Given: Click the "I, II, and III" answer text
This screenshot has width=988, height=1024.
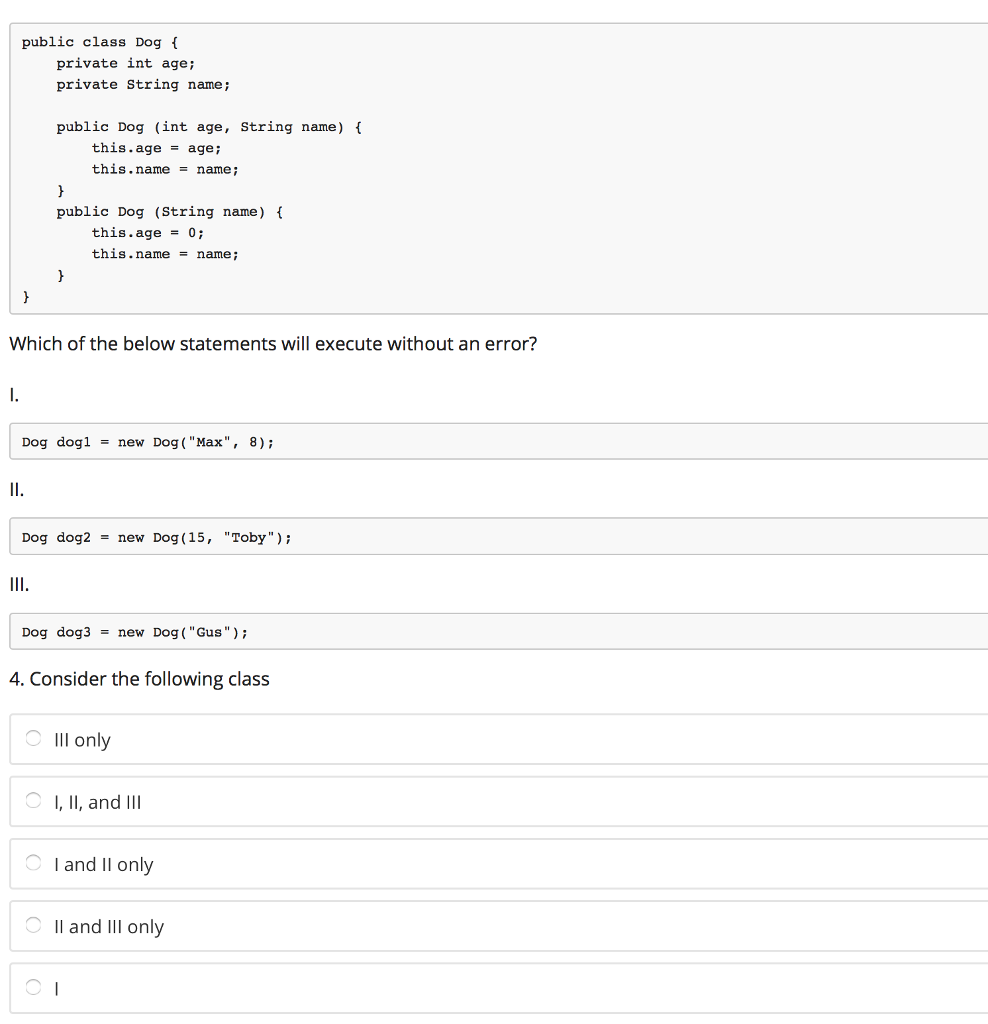Looking at the screenshot, I should (x=98, y=802).
